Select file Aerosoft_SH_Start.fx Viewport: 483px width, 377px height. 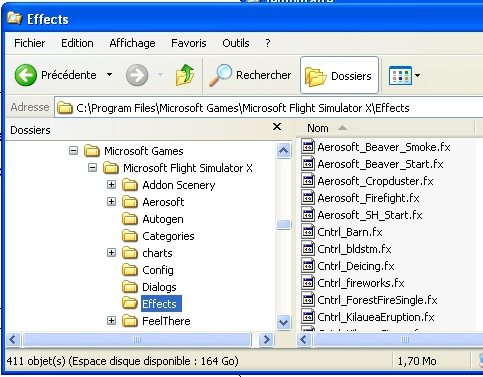(370, 215)
